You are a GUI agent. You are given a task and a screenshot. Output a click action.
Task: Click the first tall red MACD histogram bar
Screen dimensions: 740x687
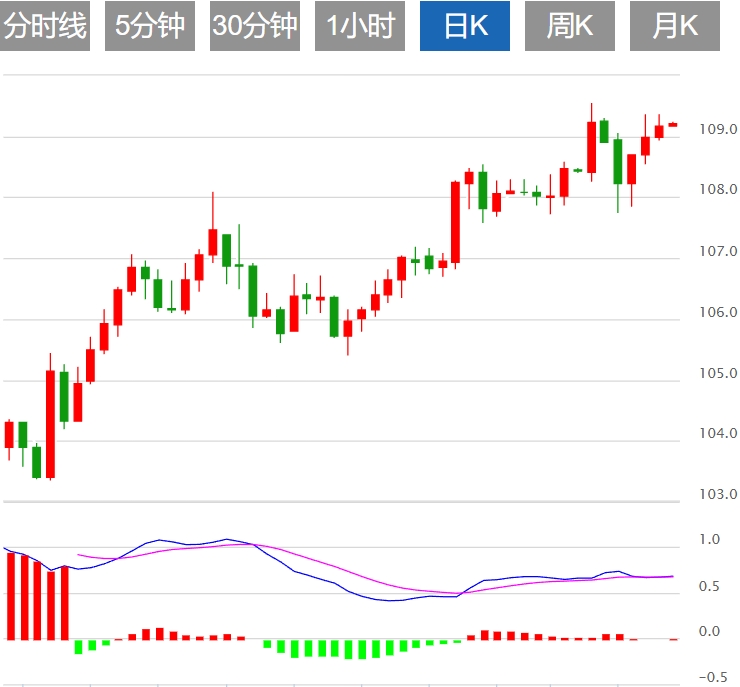point(11,596)
